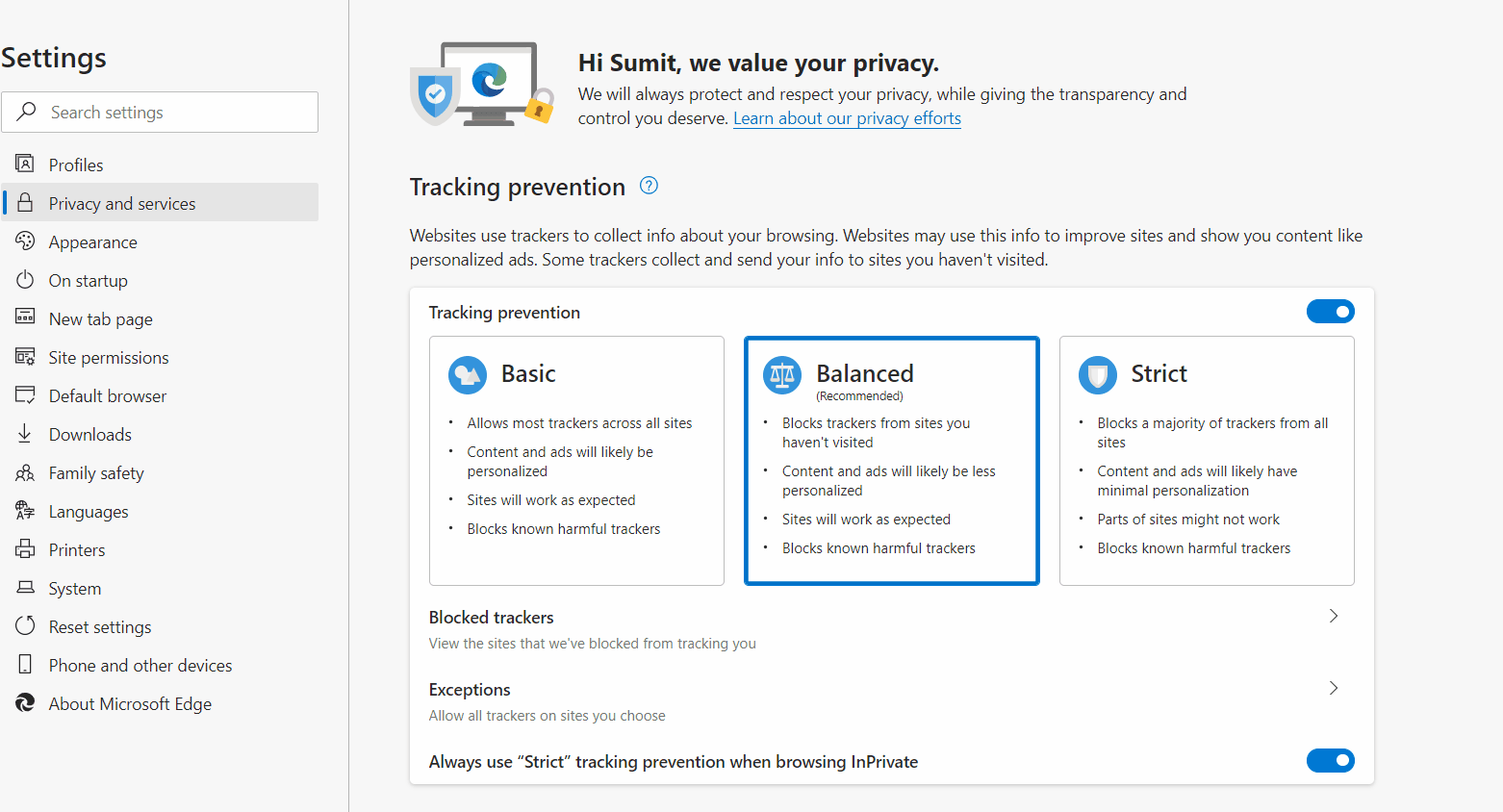This screenshot has width=1503, height=812.
Task: Choose the Basic tracking prevention card
Action: coord(576,461)
